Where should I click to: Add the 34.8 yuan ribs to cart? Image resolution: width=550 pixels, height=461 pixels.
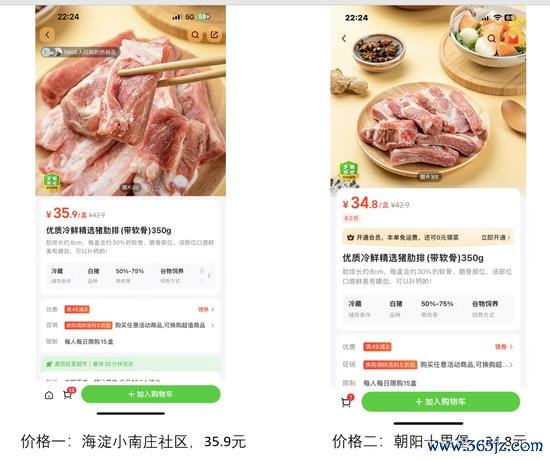pos(441,402)
